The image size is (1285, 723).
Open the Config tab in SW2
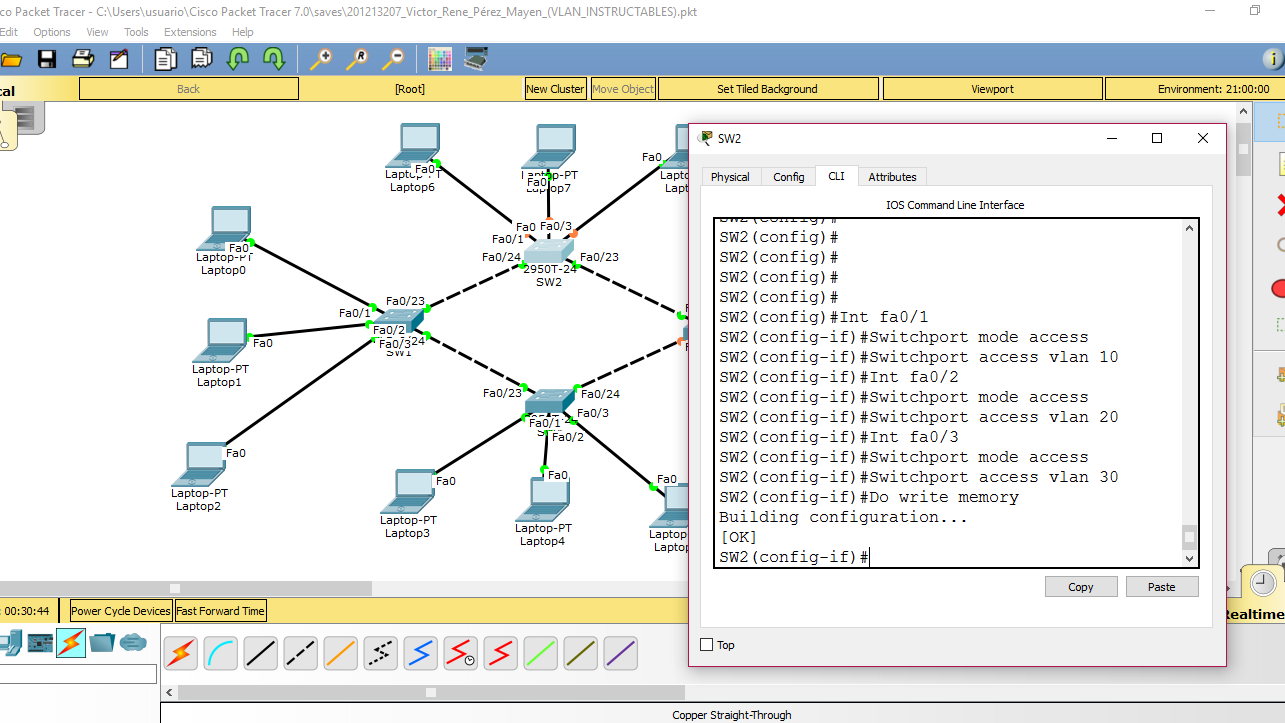788,177
